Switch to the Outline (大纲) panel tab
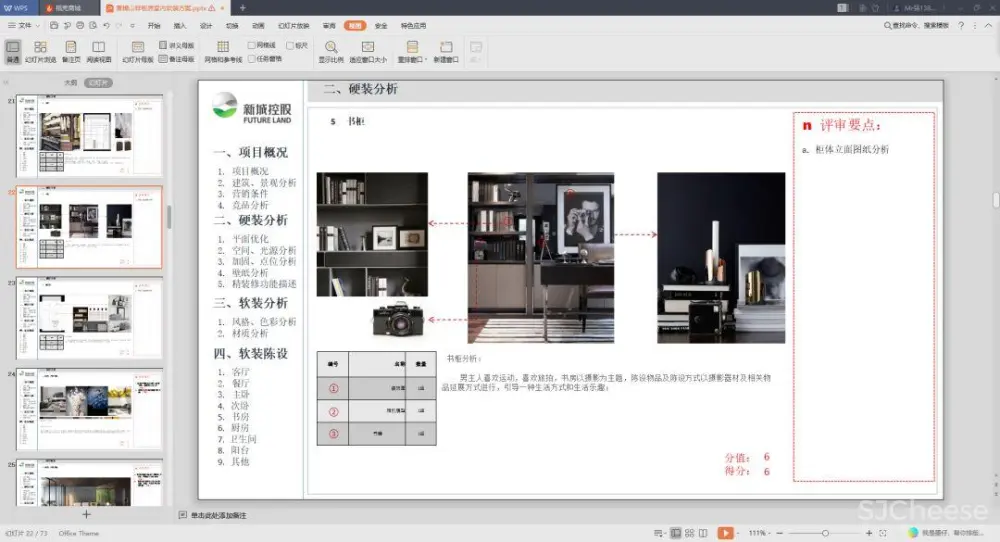 point(70,83)
